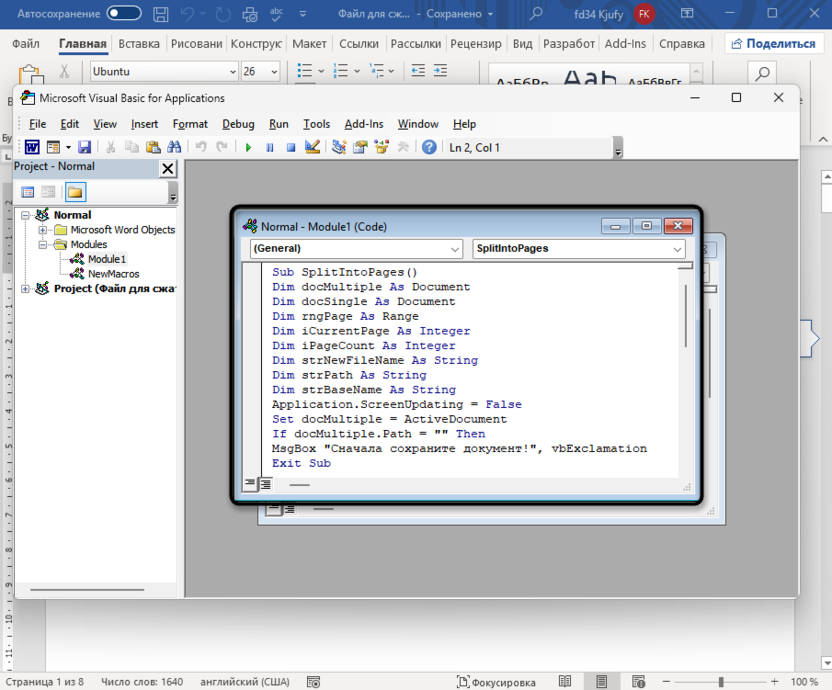This screenshot has height=690, width=832.
Task: Open VBA help with the question mark icon
Action: tap(429, 147)
